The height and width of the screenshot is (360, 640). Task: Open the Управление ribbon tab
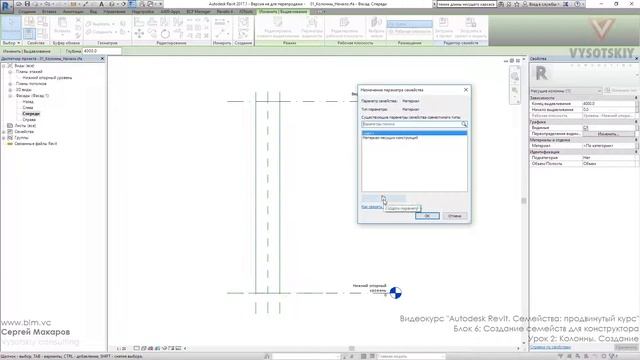tap(114, 12)
